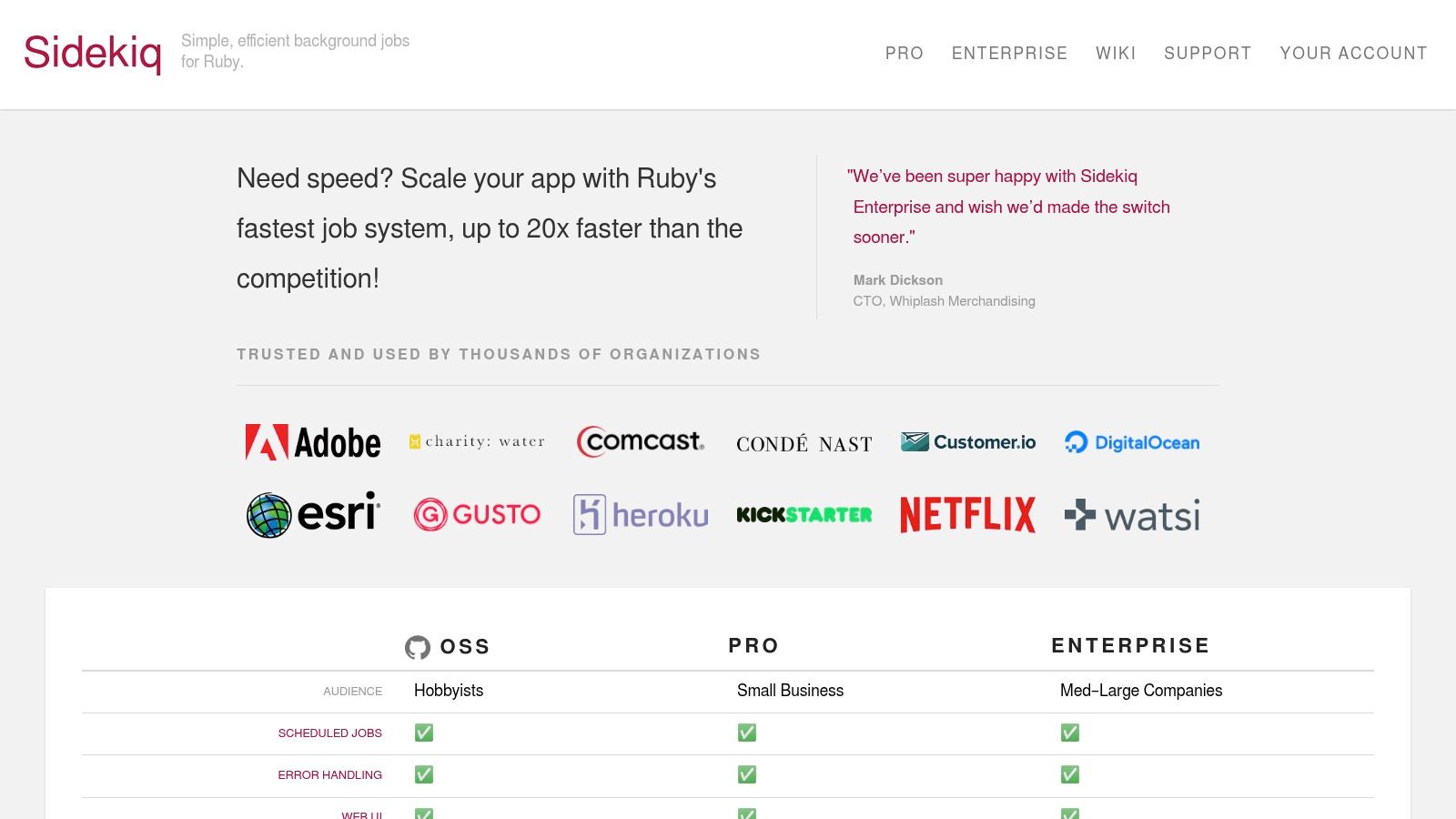1456x819 pixels.
Task: Click the Customer.io logo
Action: [x=968, y=442]
